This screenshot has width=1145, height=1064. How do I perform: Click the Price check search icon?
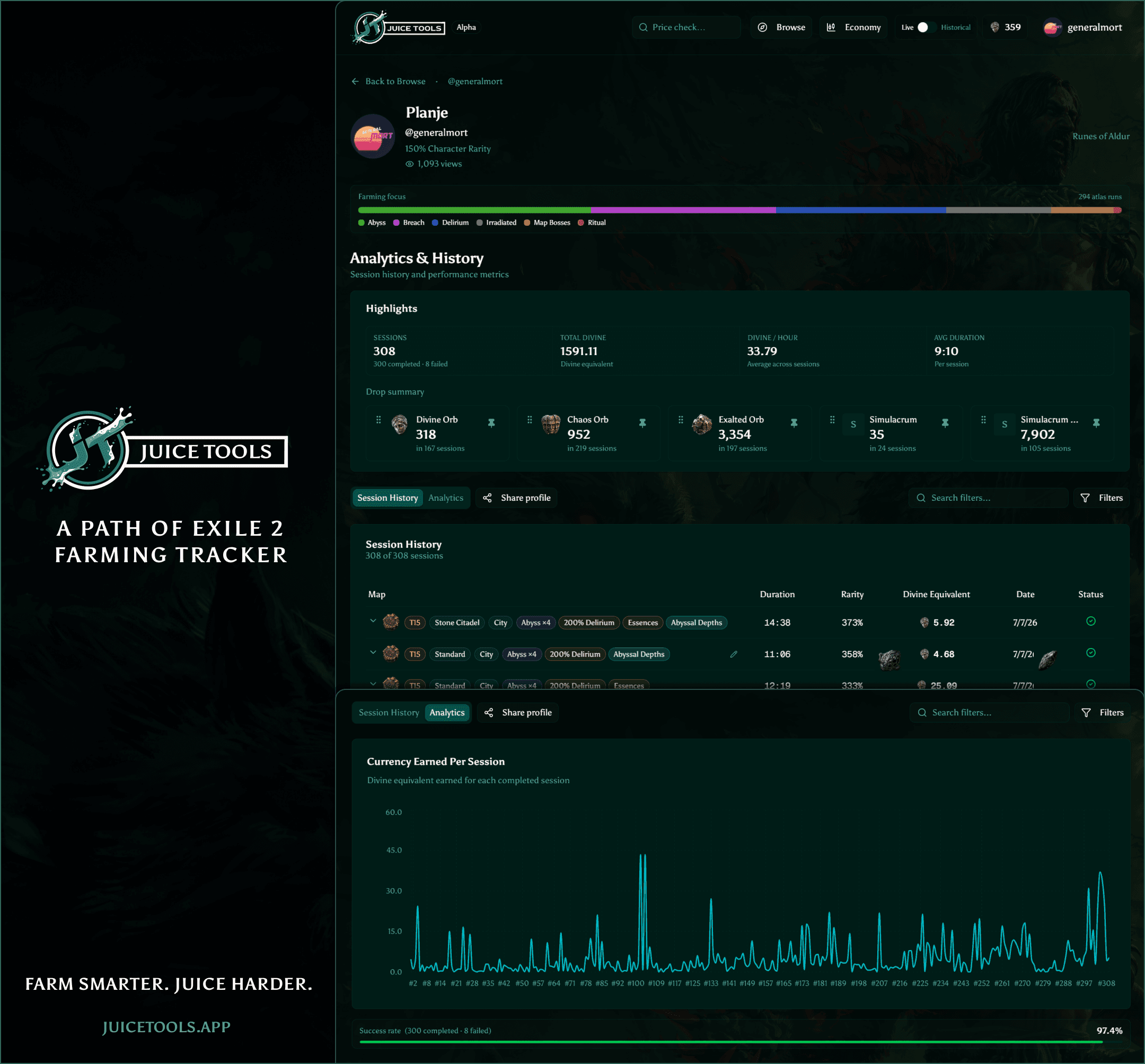[643, 27]
